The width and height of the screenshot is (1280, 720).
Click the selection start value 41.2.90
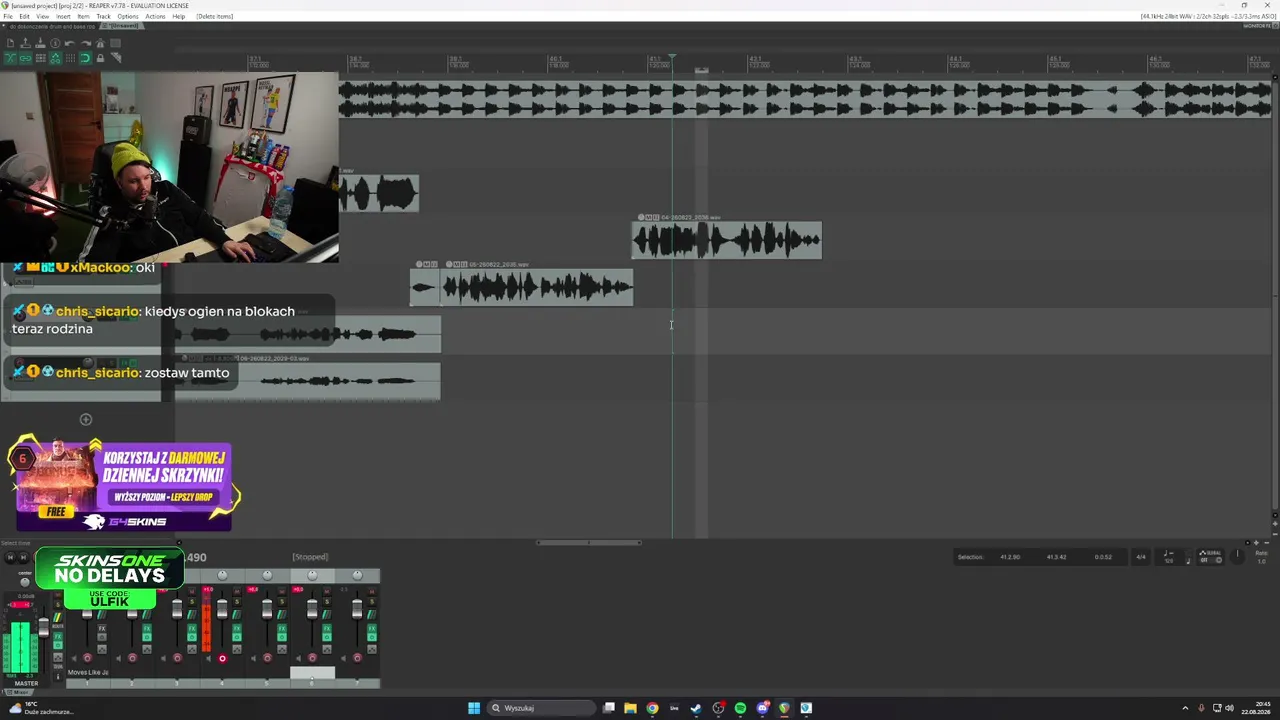tap(1010, 557)
